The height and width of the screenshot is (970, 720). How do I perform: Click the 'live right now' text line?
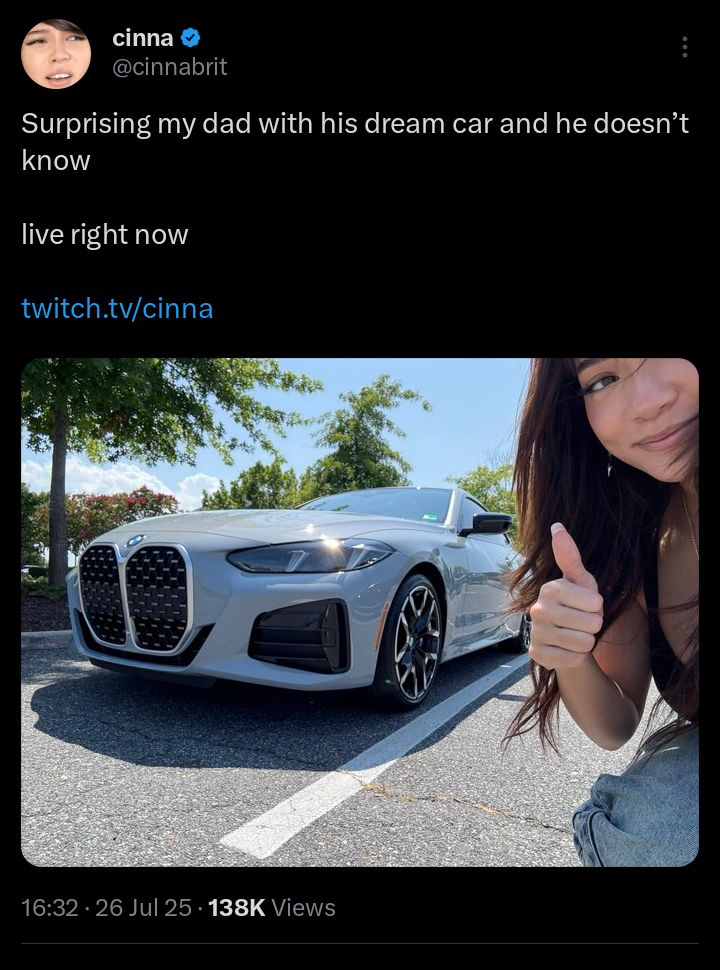coord(105,235)
